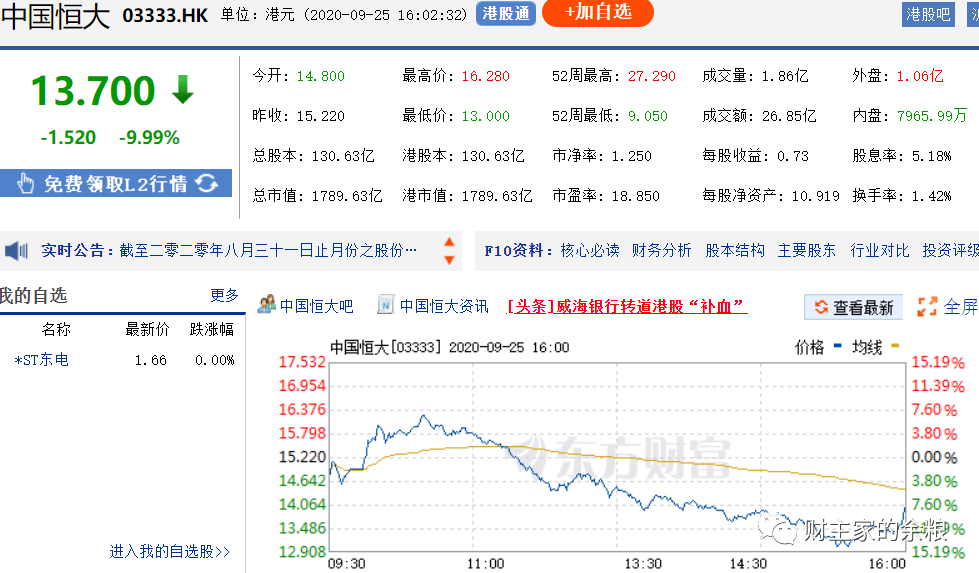Click the -9.99% change value
This screenshot has height=573, width=979.
point(149,137)
